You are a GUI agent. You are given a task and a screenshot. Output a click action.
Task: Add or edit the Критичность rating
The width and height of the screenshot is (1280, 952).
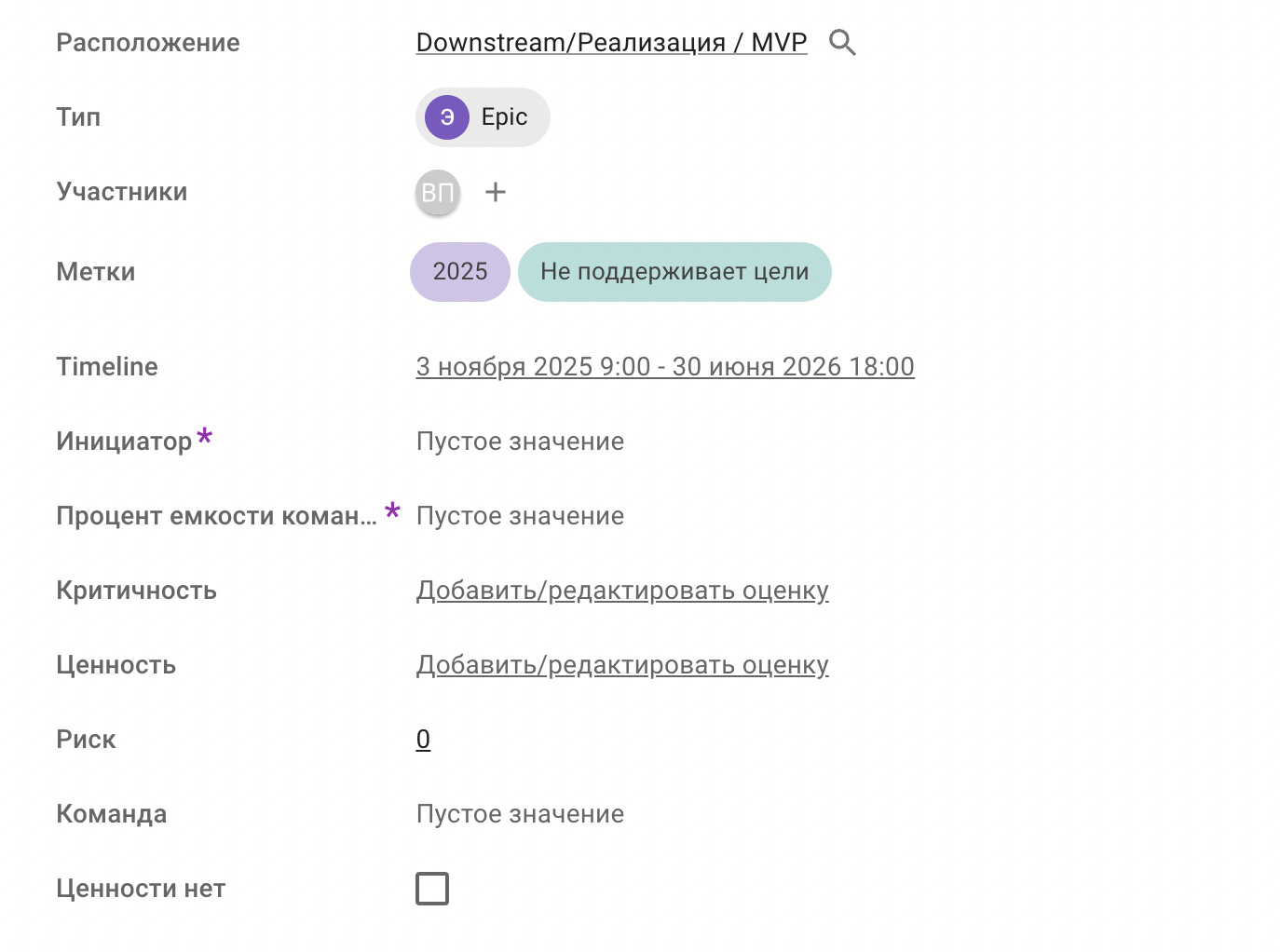pos(622,591)
